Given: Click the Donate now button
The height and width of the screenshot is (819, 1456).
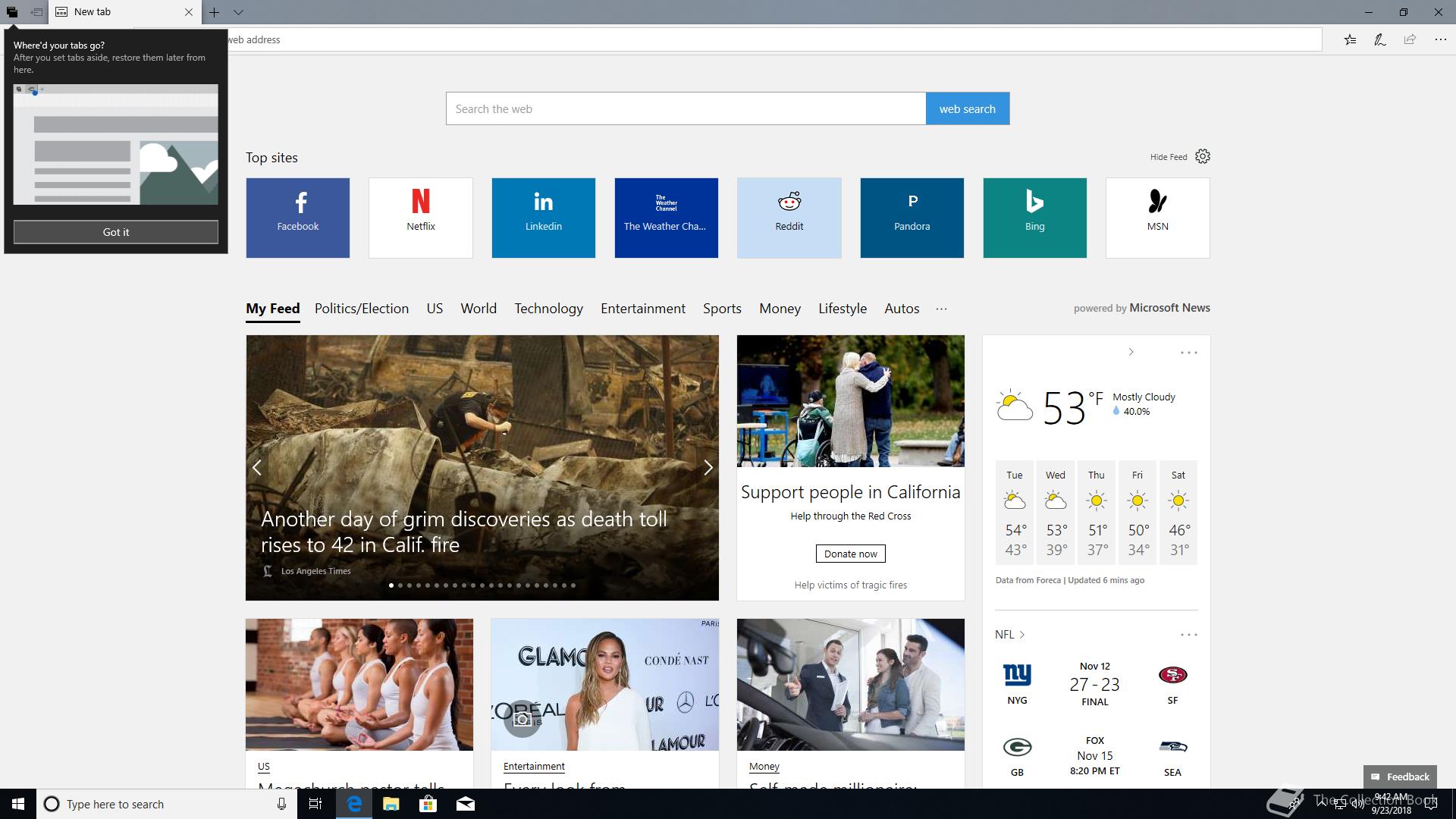Looking at the screenshot, I should (850, 554).
